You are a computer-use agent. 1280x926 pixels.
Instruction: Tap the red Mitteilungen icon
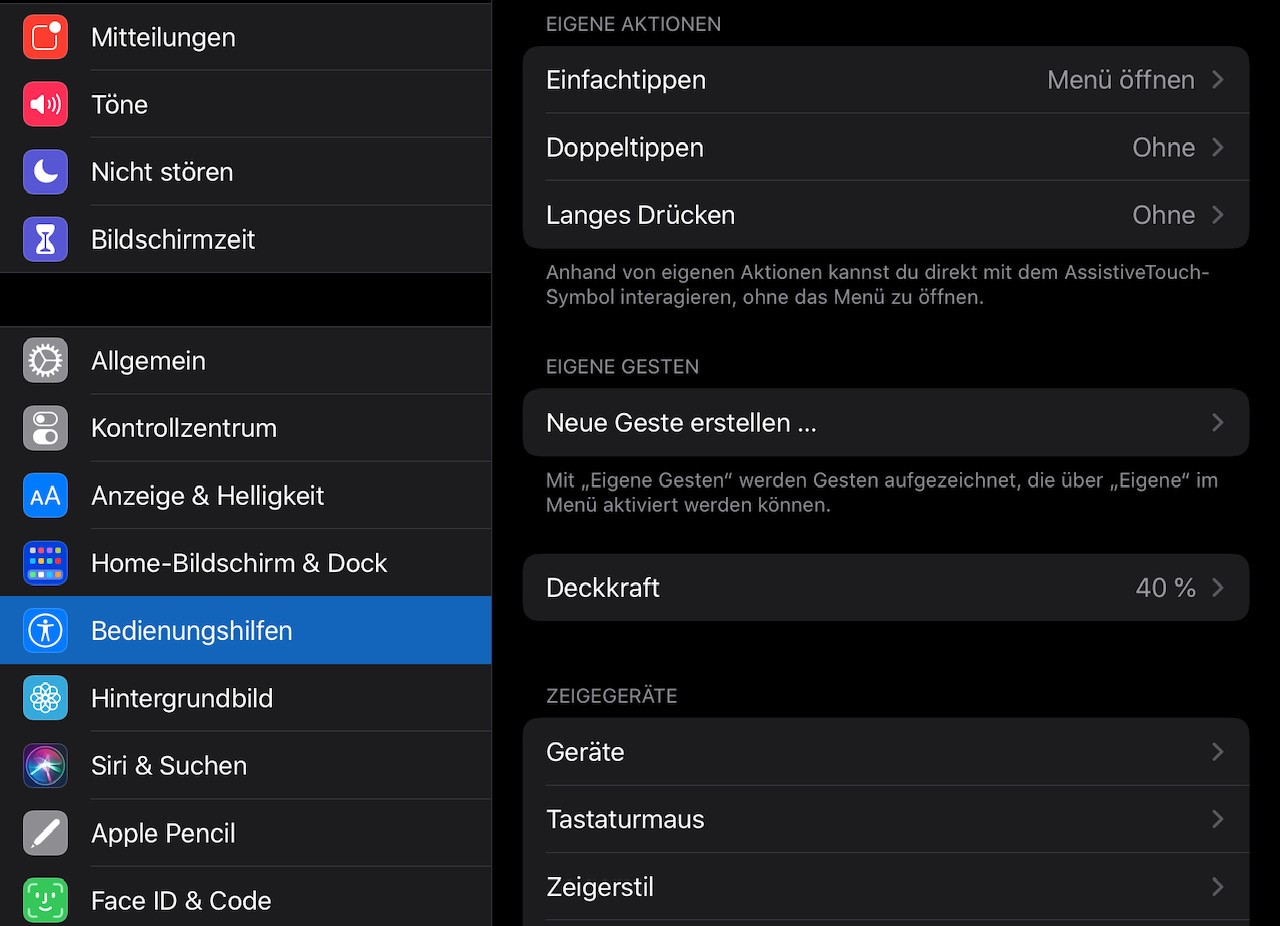coord(45,37)
